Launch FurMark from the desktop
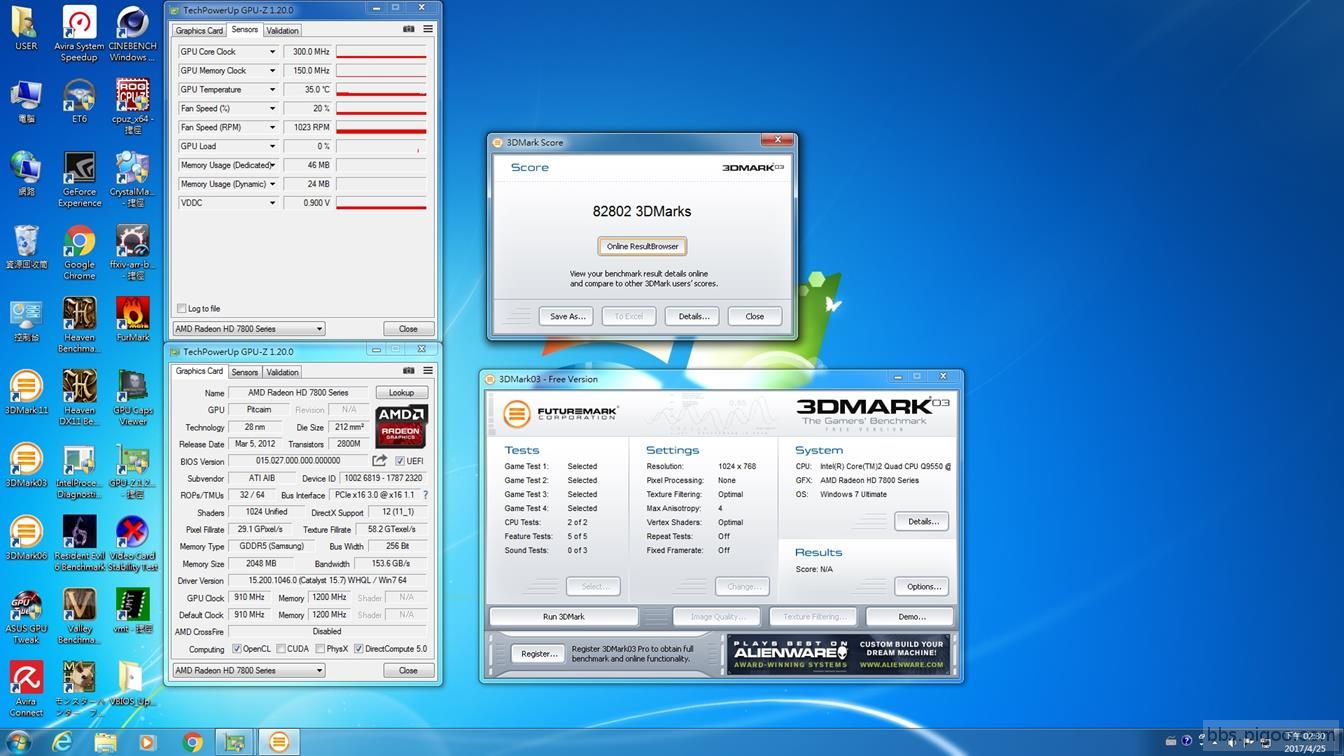 132,320
